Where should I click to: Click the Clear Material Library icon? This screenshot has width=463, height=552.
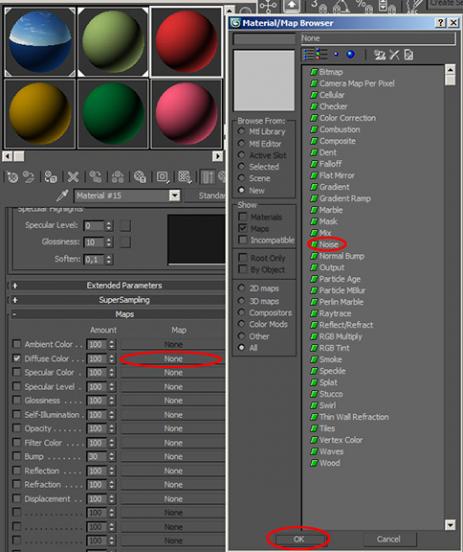409,55
